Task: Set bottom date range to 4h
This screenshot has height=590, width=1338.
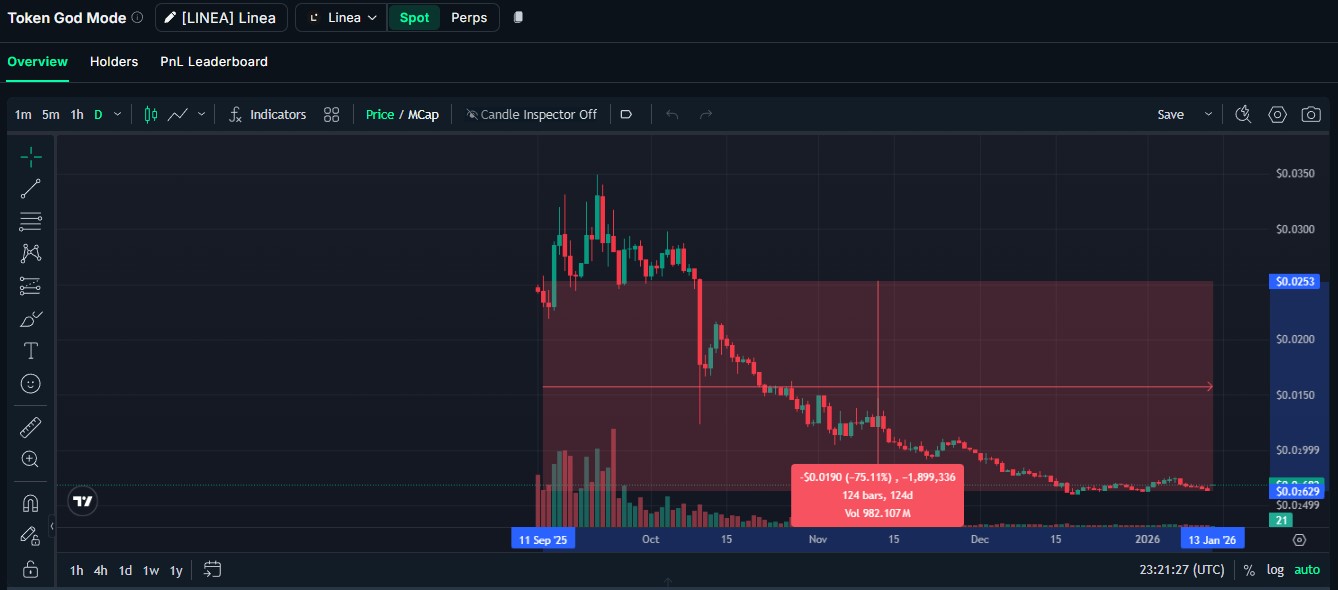Action: pyautogui.click(x=101, y=571)
